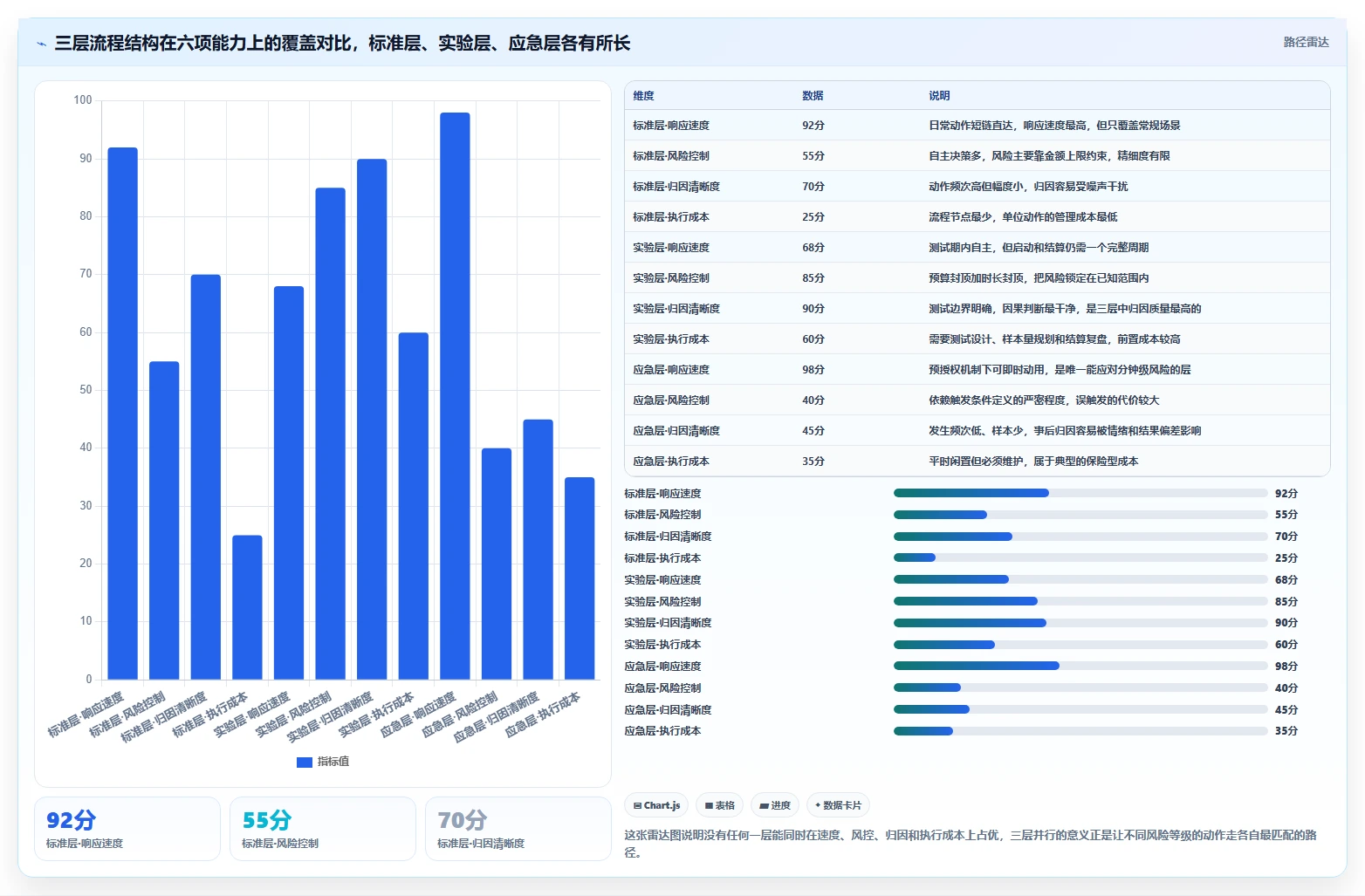Click the description 预算封顶加时长封顶 row text
1365x896 pixels.
pos(1039,278)
